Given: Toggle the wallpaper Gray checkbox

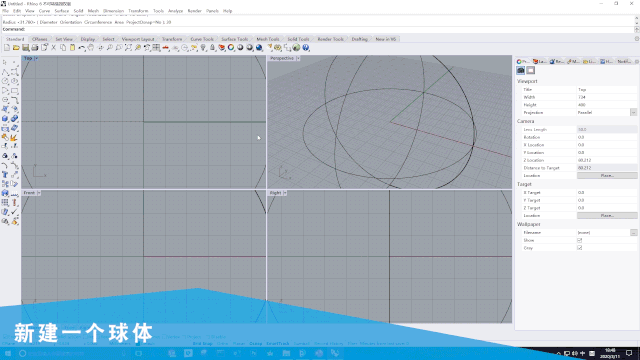Looking at the screenshot, I should (580, 248).
